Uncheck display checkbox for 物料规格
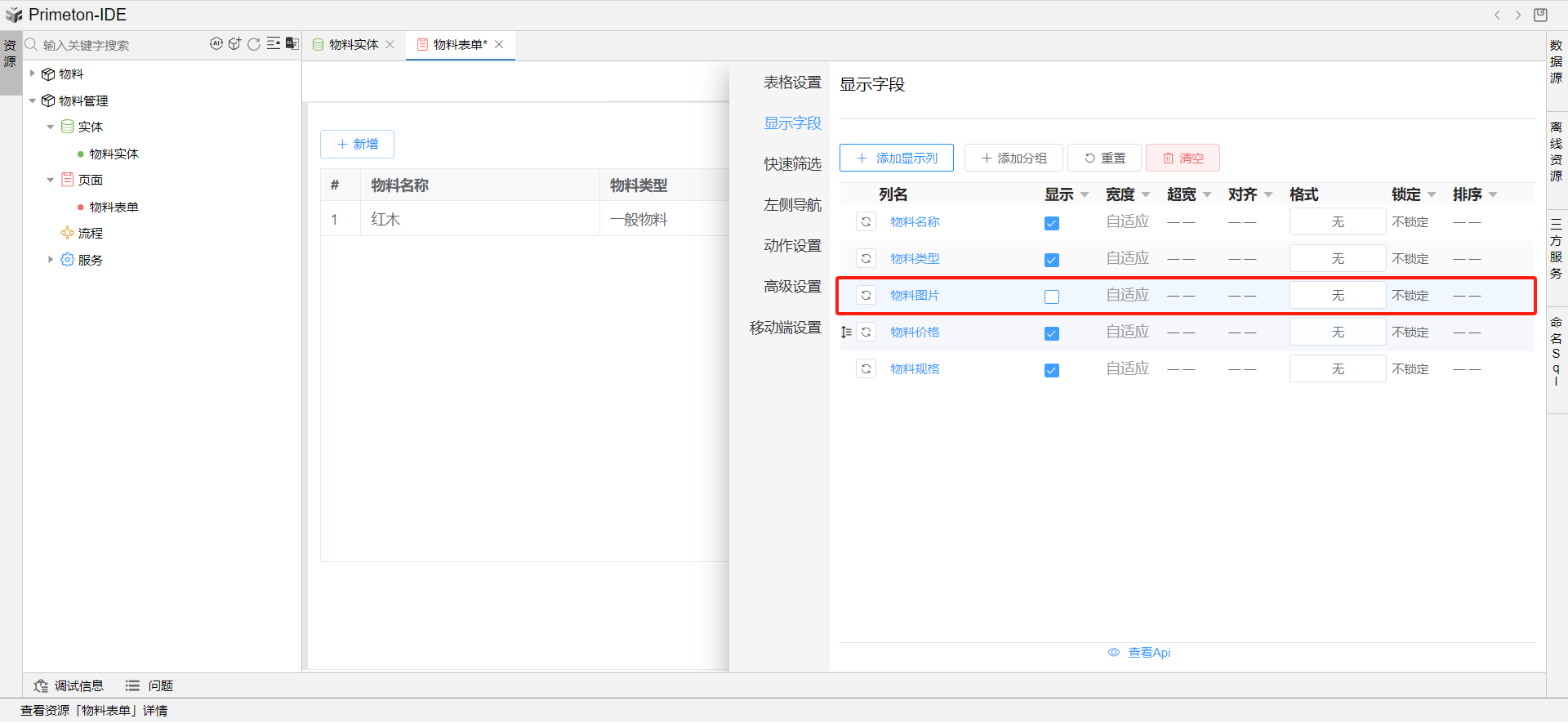Viewport: 1568px width, 723px height. pos(1052,370)
